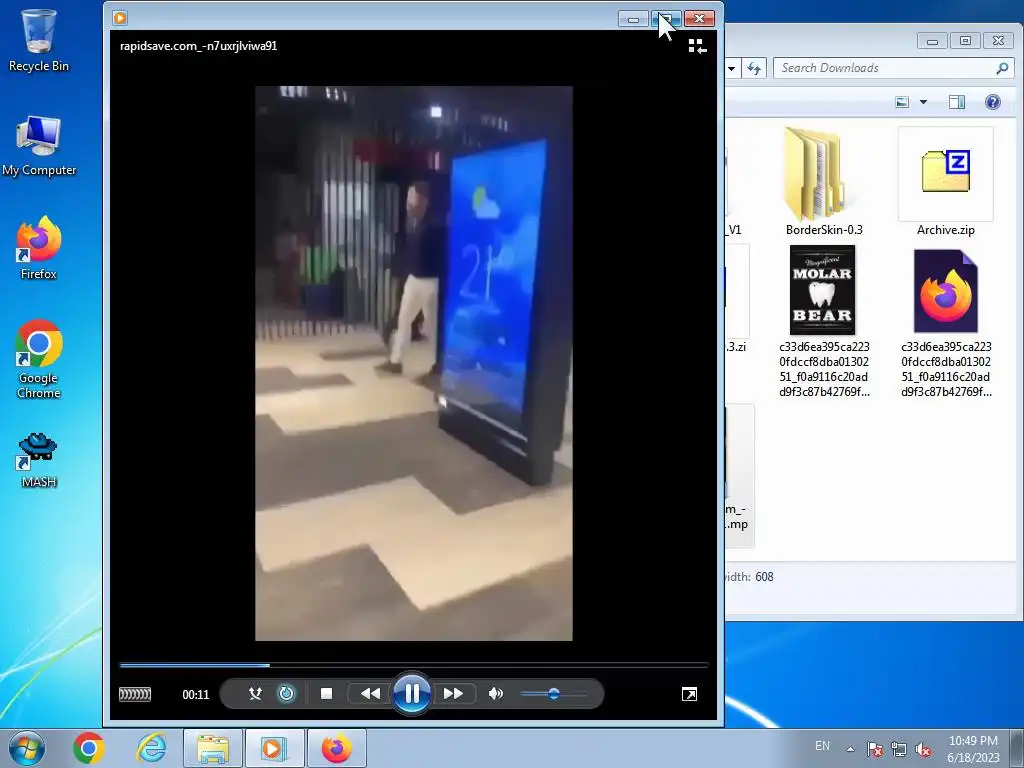This screenshot has width=1024, height=768.
Task: Open Google Chrome from the taskbar
Action: (89, 748)
